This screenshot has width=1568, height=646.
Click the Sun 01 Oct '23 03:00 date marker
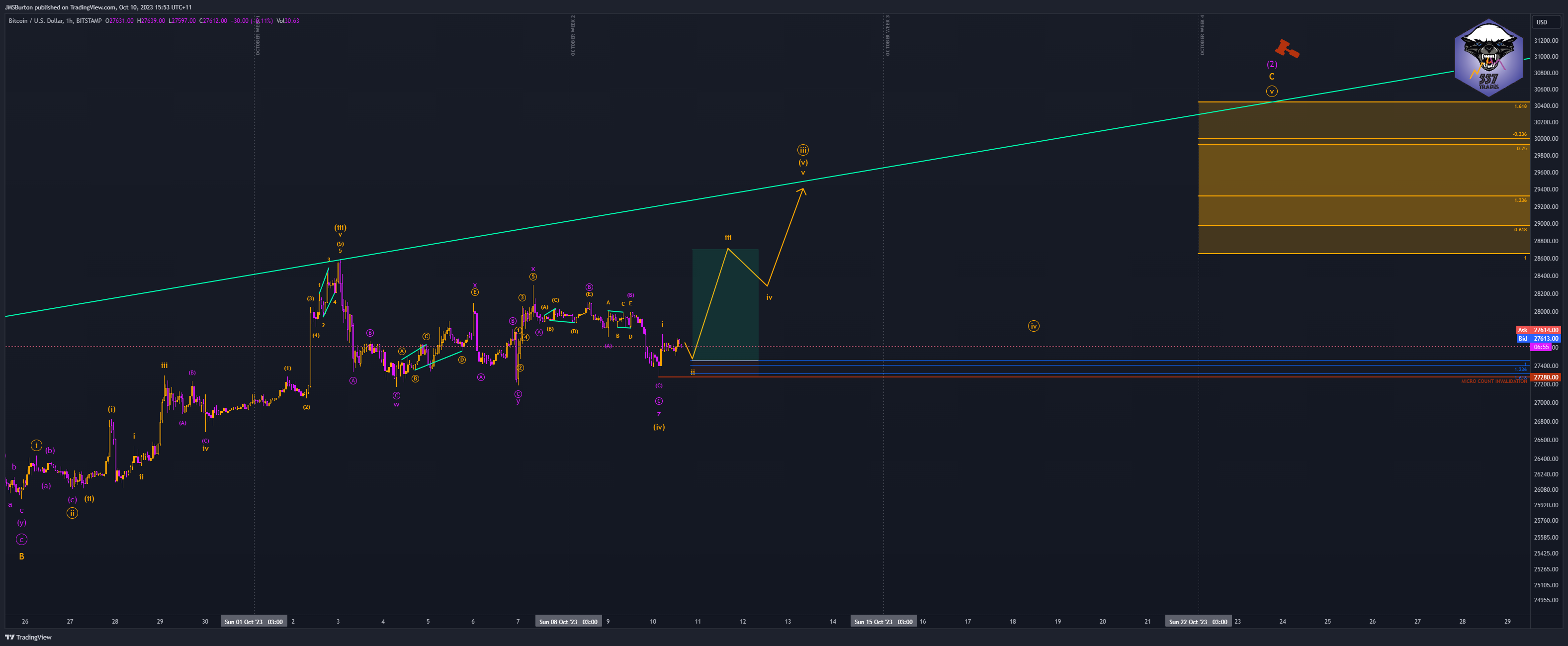253,622
